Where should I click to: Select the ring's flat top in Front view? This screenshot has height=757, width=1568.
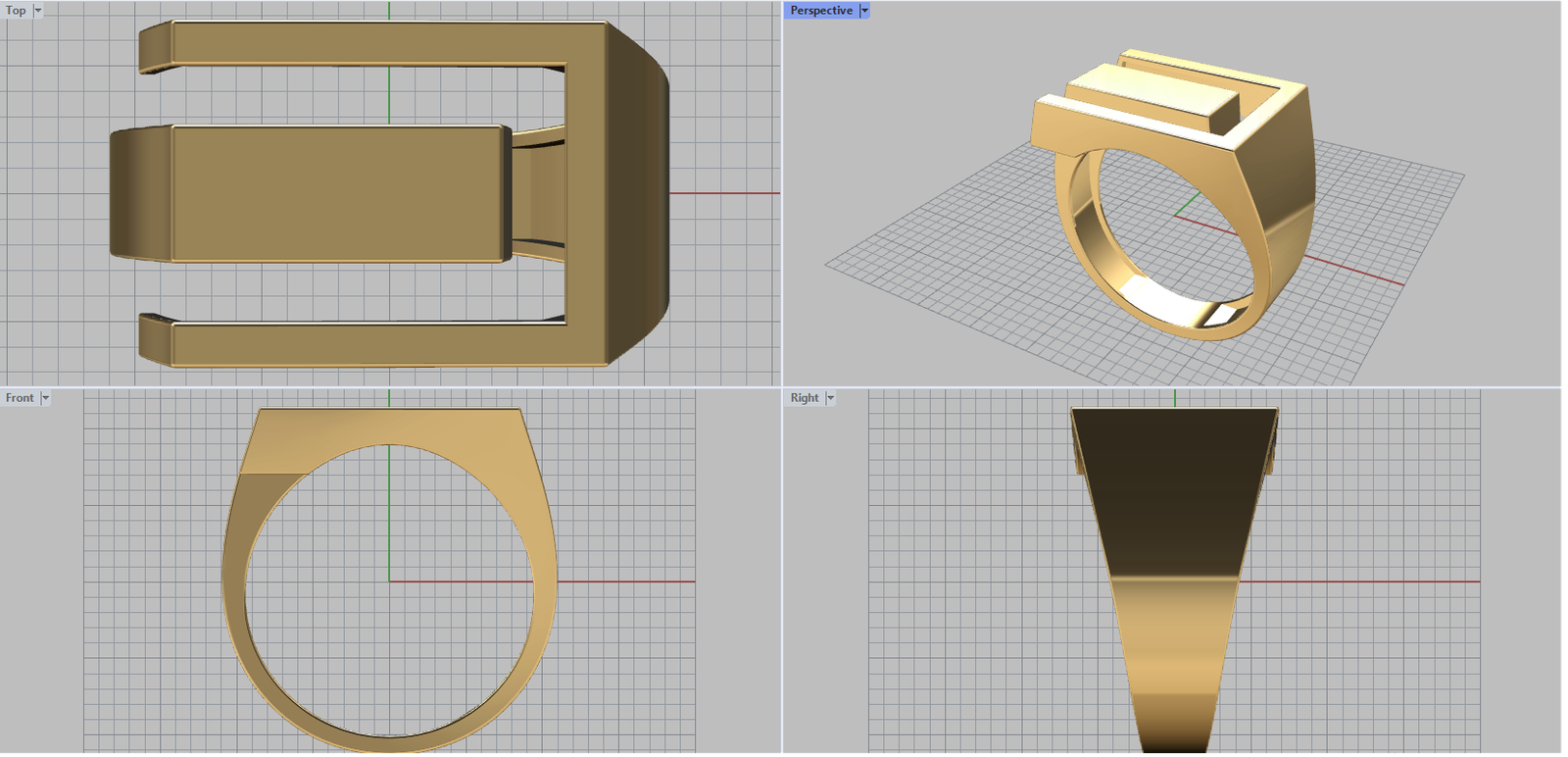(x=387, y=426)
